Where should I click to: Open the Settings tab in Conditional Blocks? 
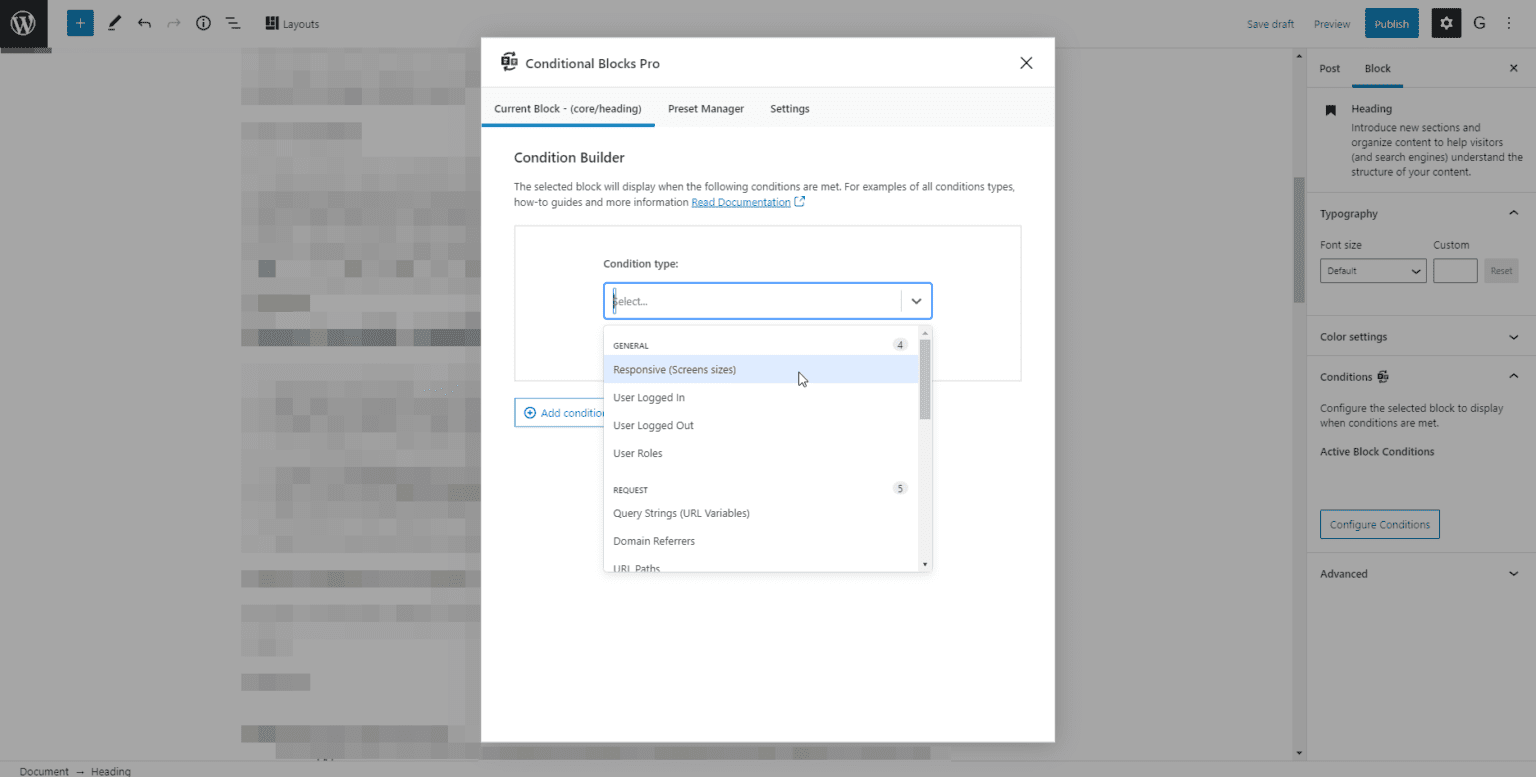[789, 108]
